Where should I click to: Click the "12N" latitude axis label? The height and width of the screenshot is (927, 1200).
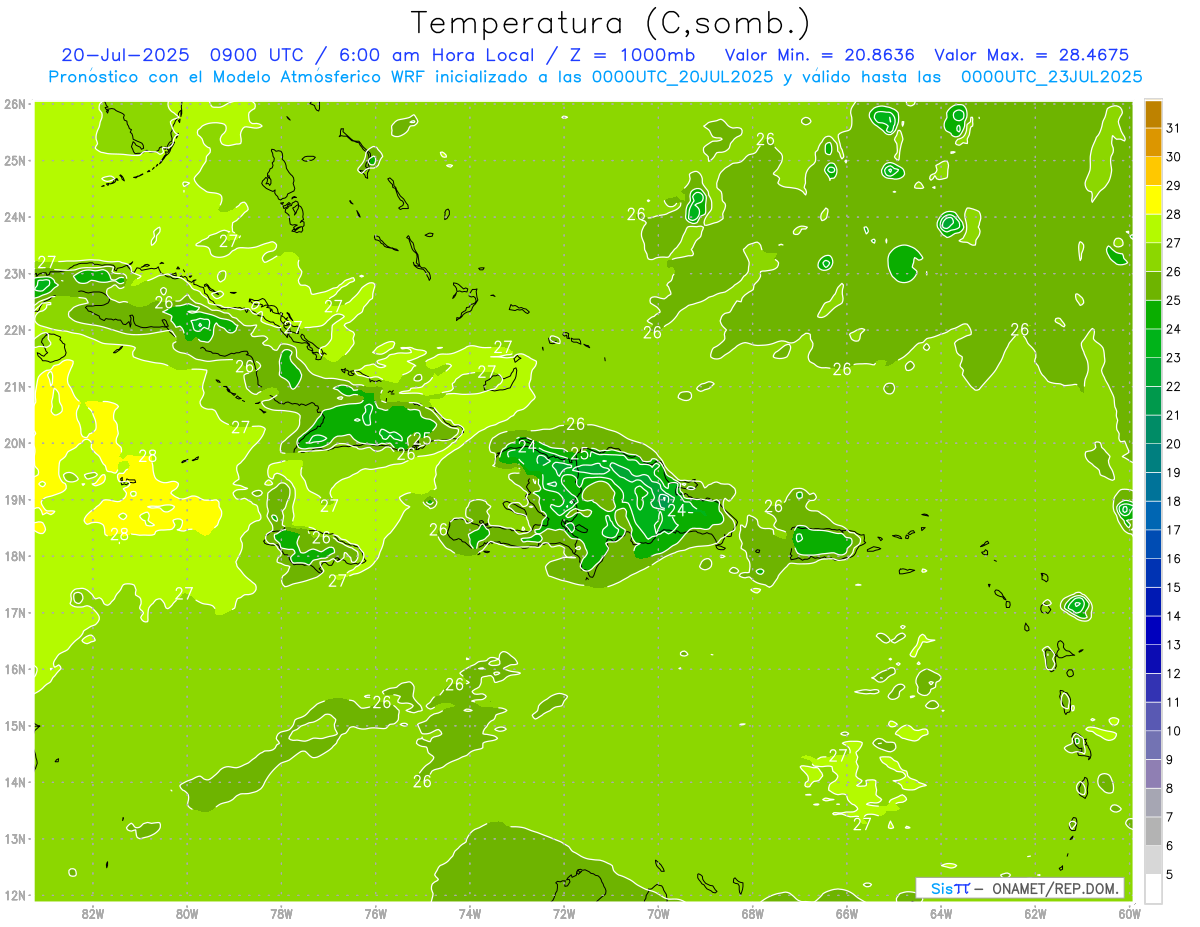15,895
